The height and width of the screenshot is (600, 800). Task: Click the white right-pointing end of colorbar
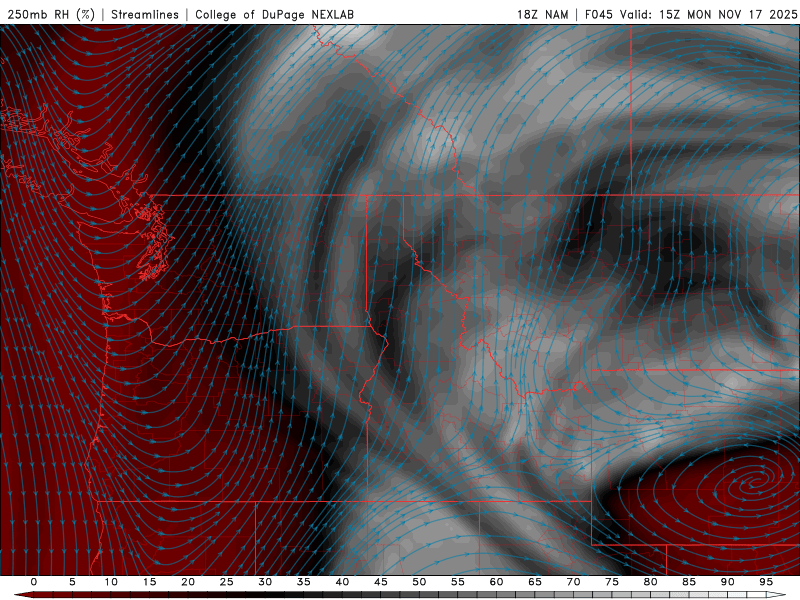(778, 595)
